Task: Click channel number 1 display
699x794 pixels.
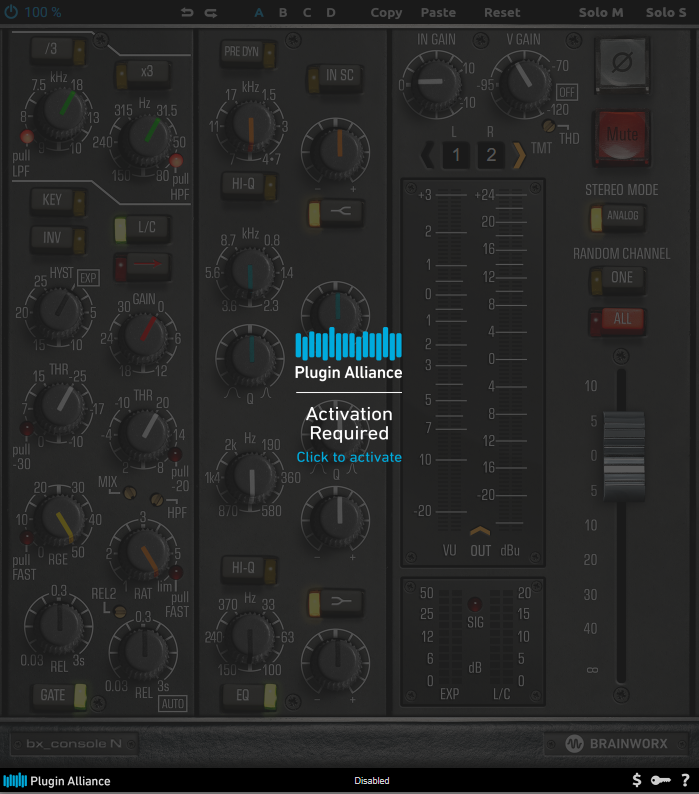Action: (456, 155)
